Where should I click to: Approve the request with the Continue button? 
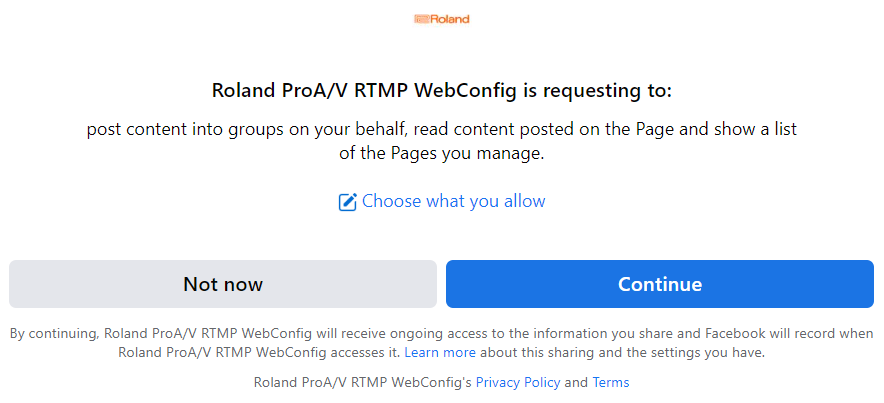point(660,284)
